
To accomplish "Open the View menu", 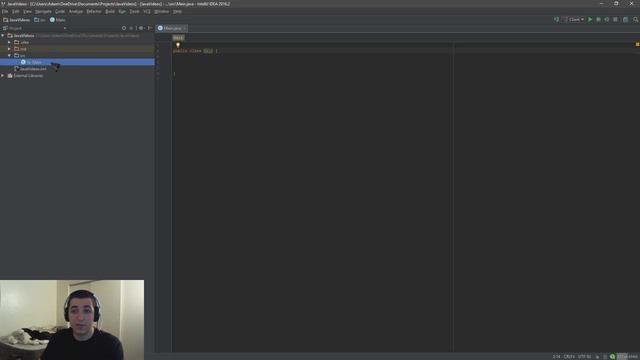I will point(27,11).
